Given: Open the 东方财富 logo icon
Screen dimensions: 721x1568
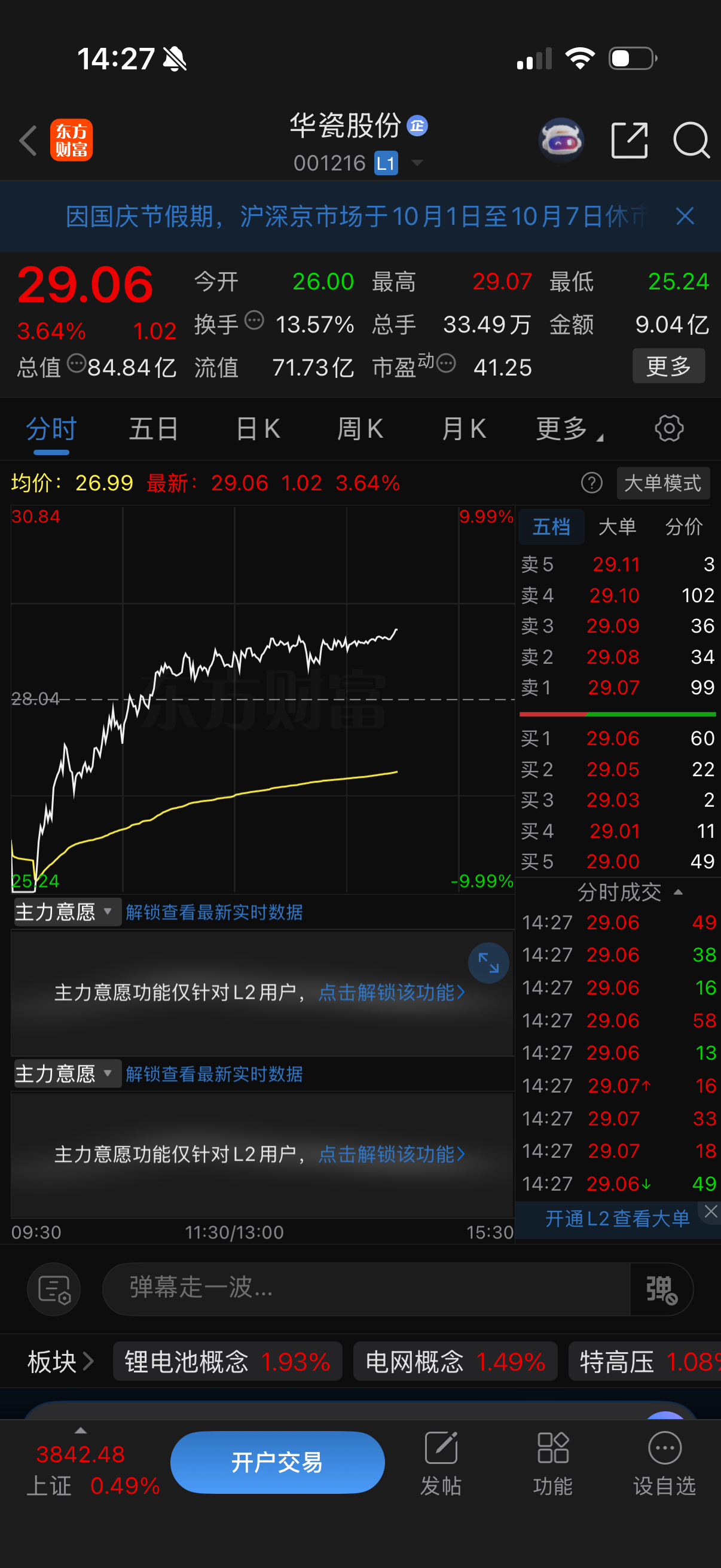Looking at the screenshot, I should [71, 140].
